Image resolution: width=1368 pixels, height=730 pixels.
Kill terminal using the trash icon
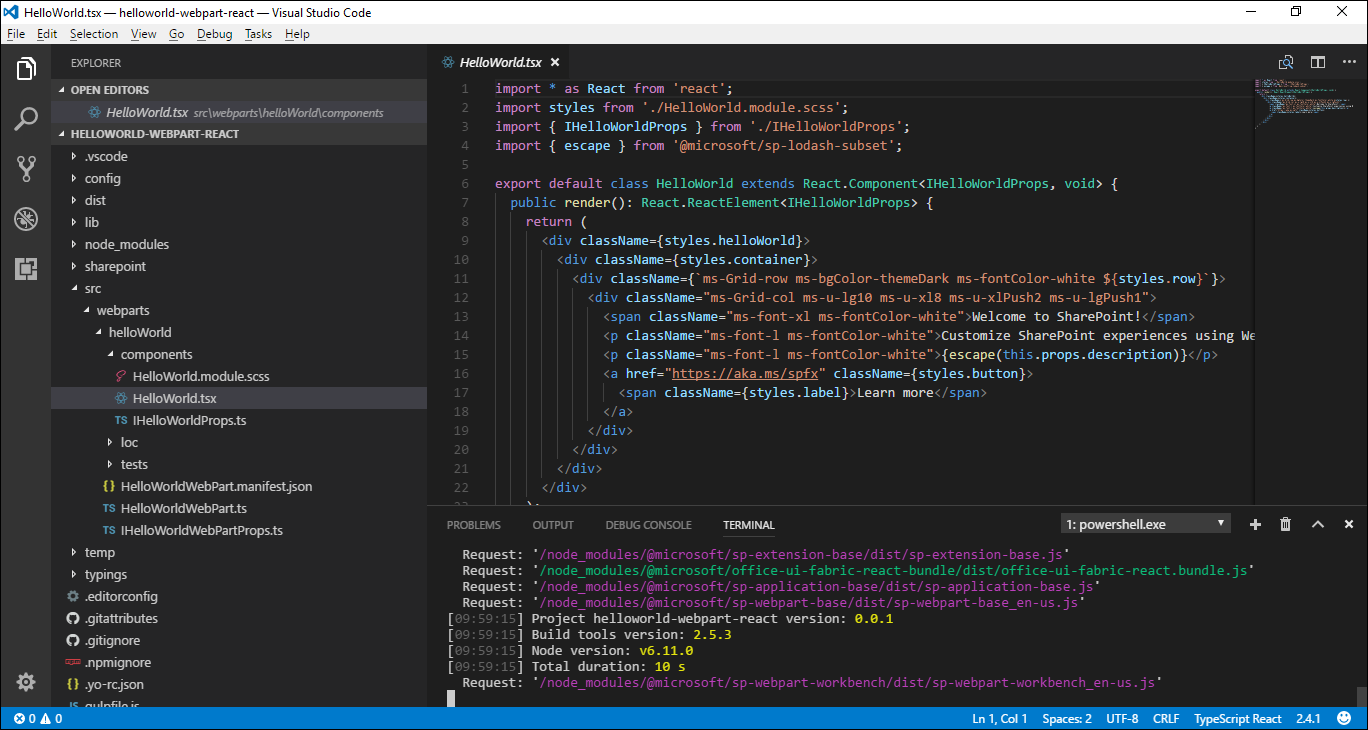click(1286, 524)
